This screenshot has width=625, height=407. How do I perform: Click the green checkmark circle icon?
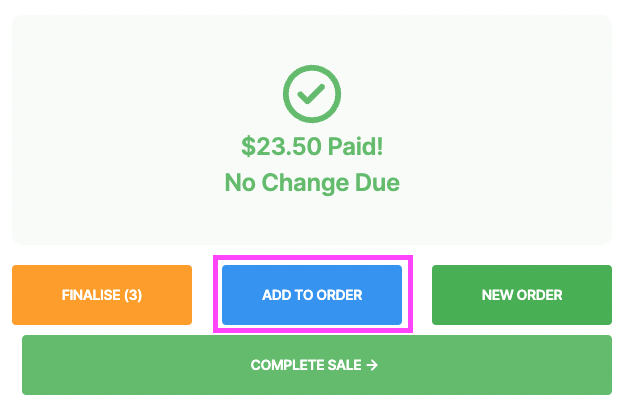pos(312,94)
